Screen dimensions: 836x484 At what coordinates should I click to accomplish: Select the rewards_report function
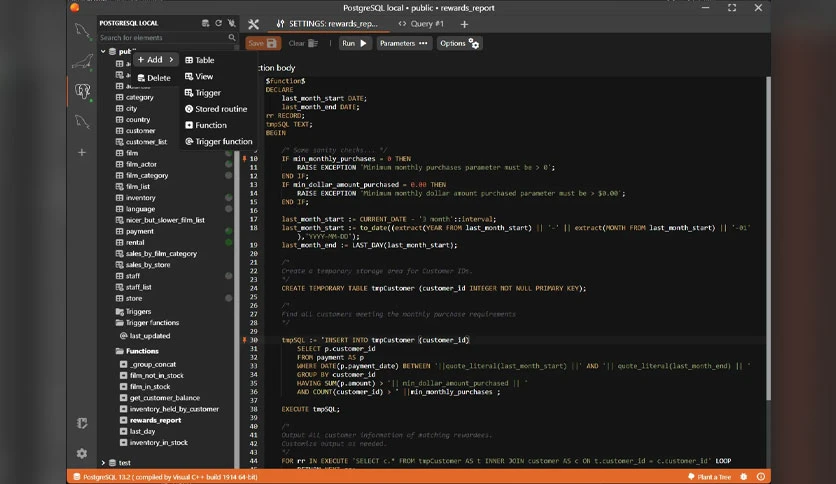pos(151,420)
